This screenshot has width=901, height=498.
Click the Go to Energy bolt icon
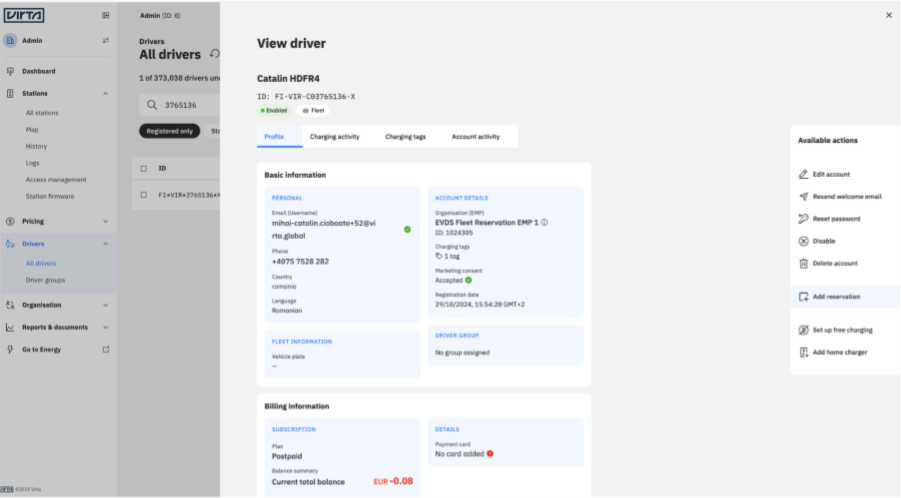point(10,349)
